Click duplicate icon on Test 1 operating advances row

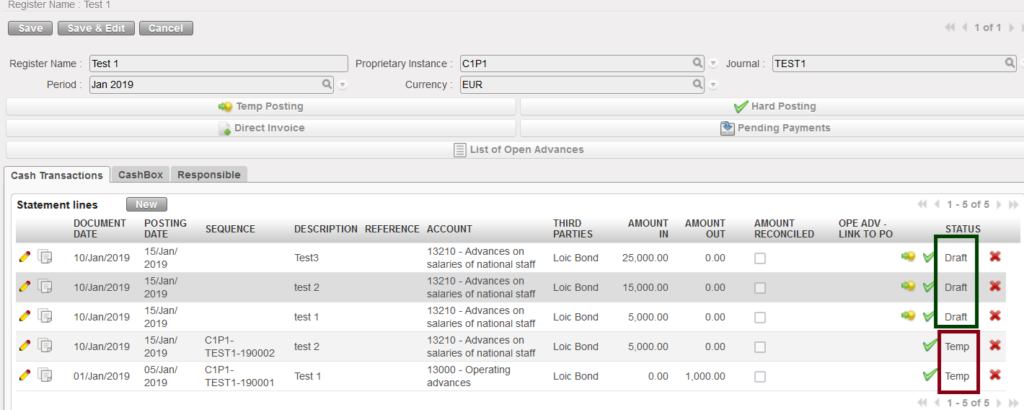45,375
